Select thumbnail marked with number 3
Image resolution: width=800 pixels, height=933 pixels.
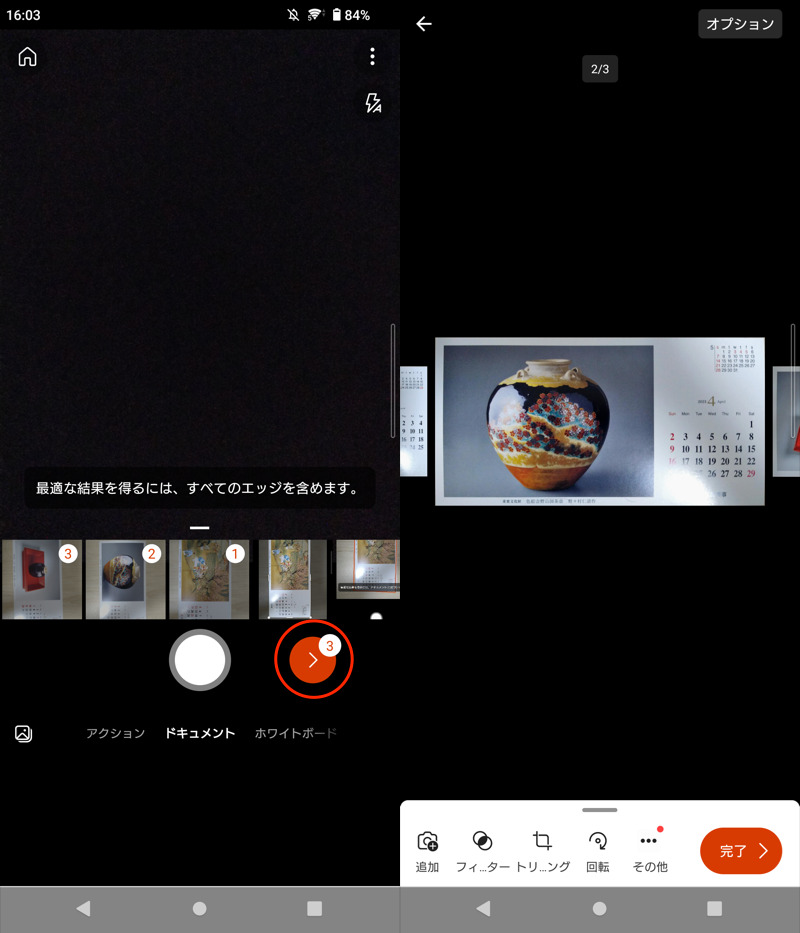click(x=42, y=579)
